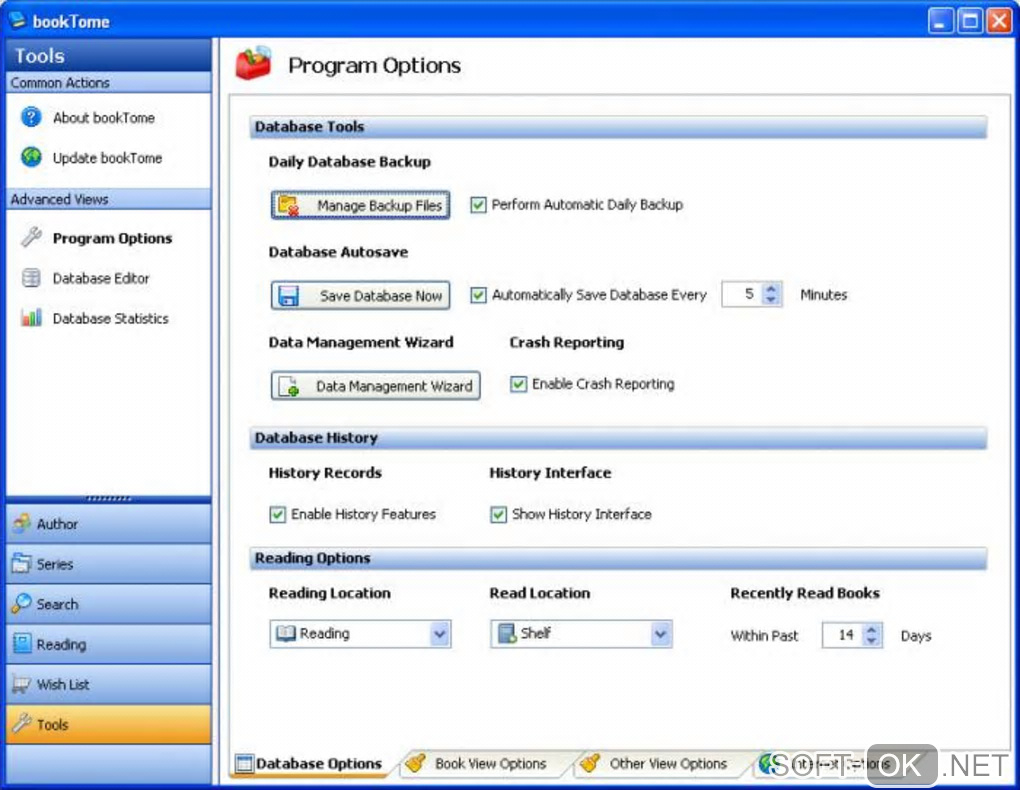
Task: Open Database Editor view
Action: click(x=101, y=279)
